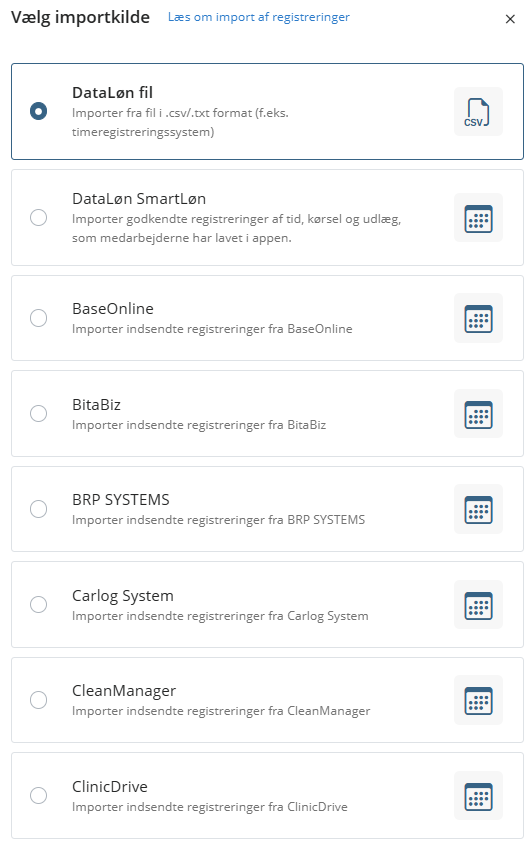Select the BRP SYSTEMS radio button
This screenshot has height=842, width=529.
click(x=38, y=509)
